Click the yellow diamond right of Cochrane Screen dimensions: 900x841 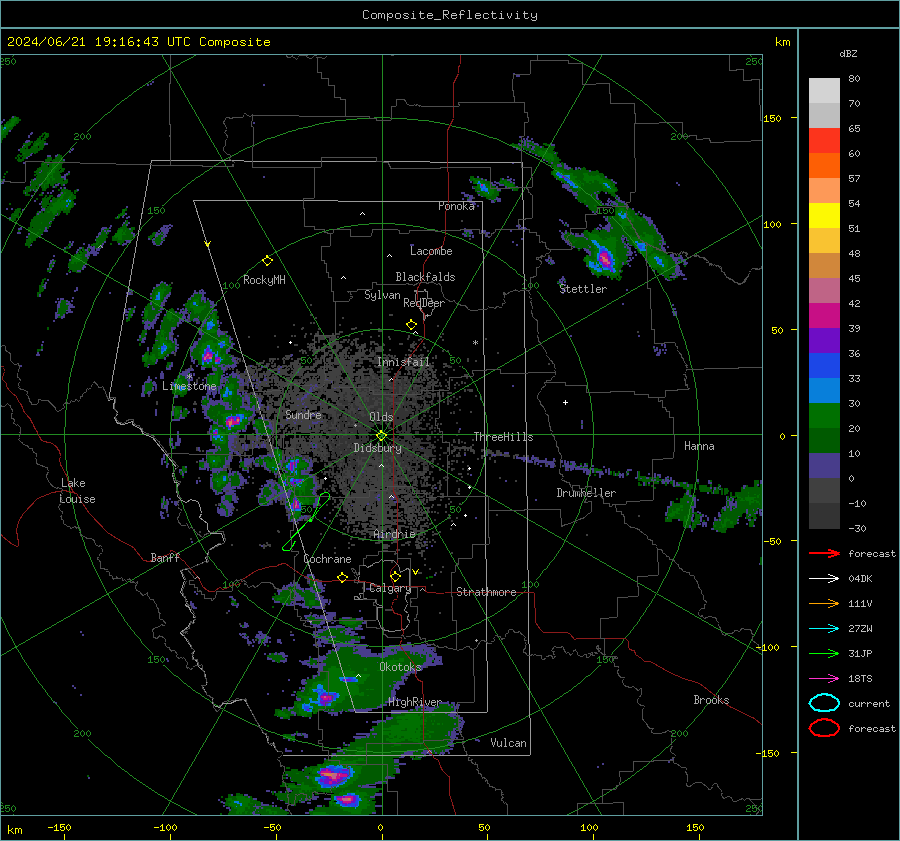[x=342, y=577]
